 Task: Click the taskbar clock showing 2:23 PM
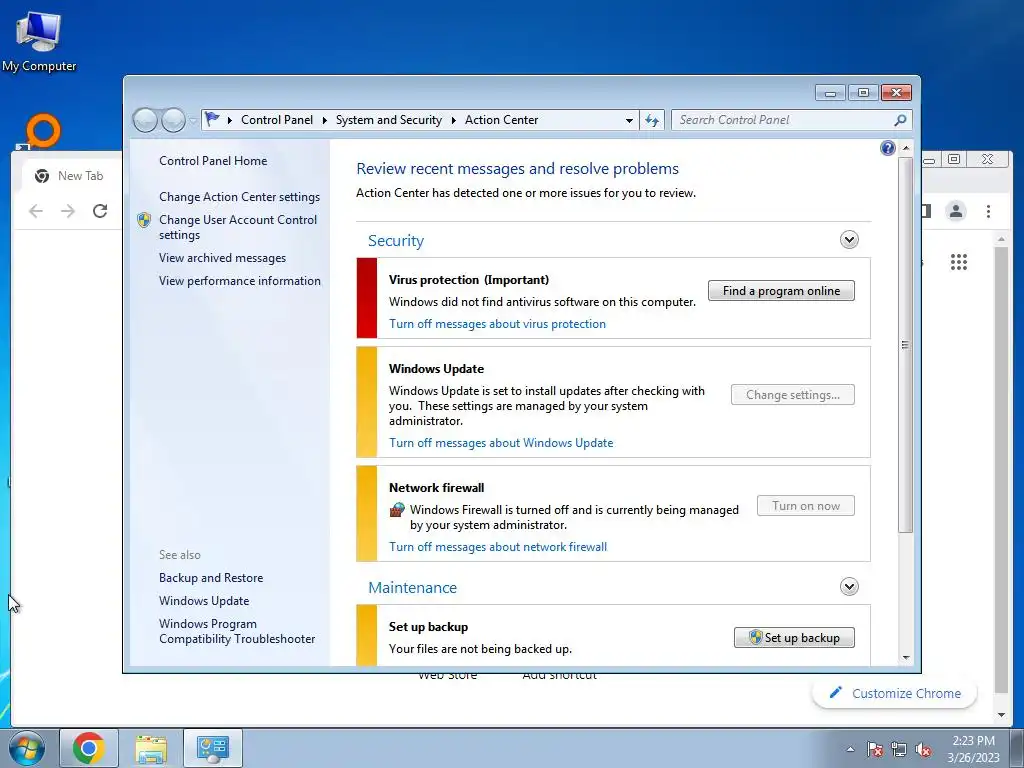973,749
